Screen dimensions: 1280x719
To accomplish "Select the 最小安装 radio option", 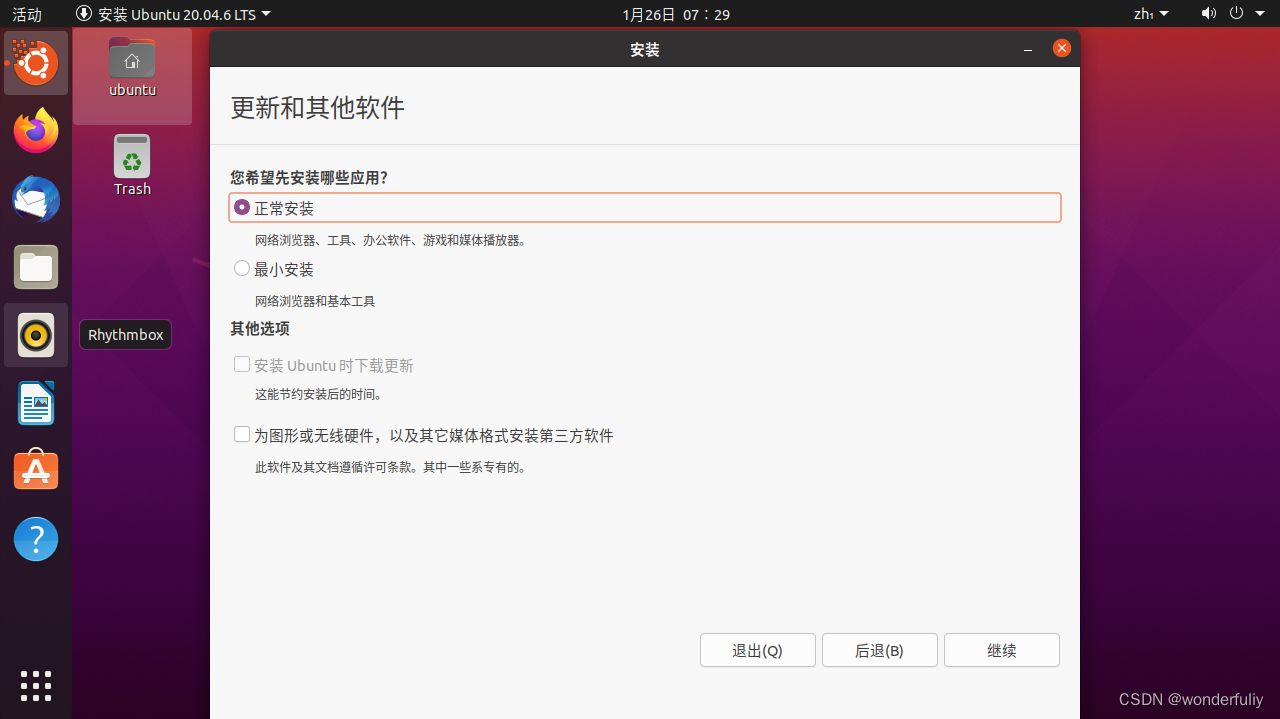I will 242,269.
